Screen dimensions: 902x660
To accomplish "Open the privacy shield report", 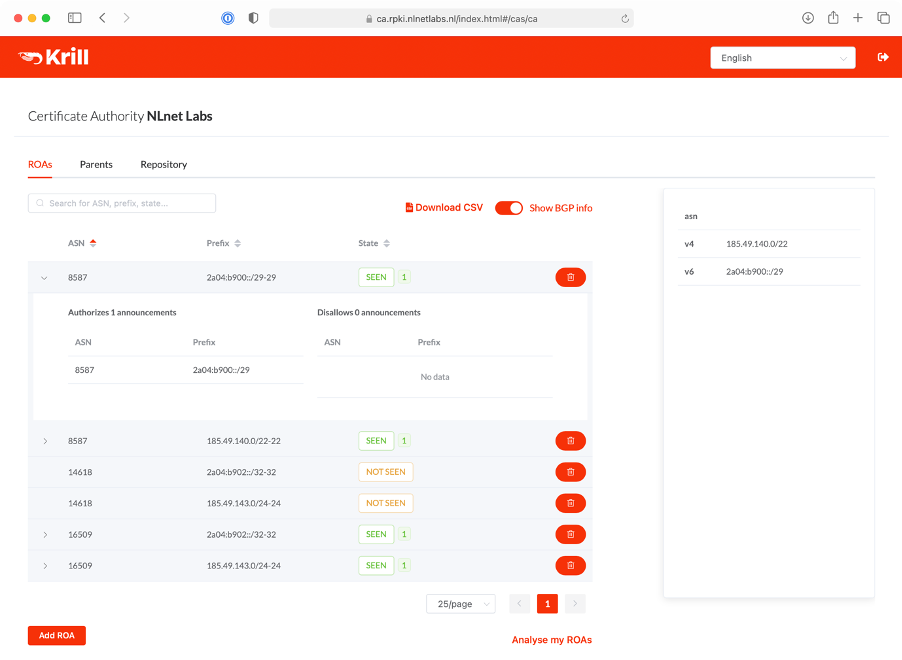I will tap(253, 18).
